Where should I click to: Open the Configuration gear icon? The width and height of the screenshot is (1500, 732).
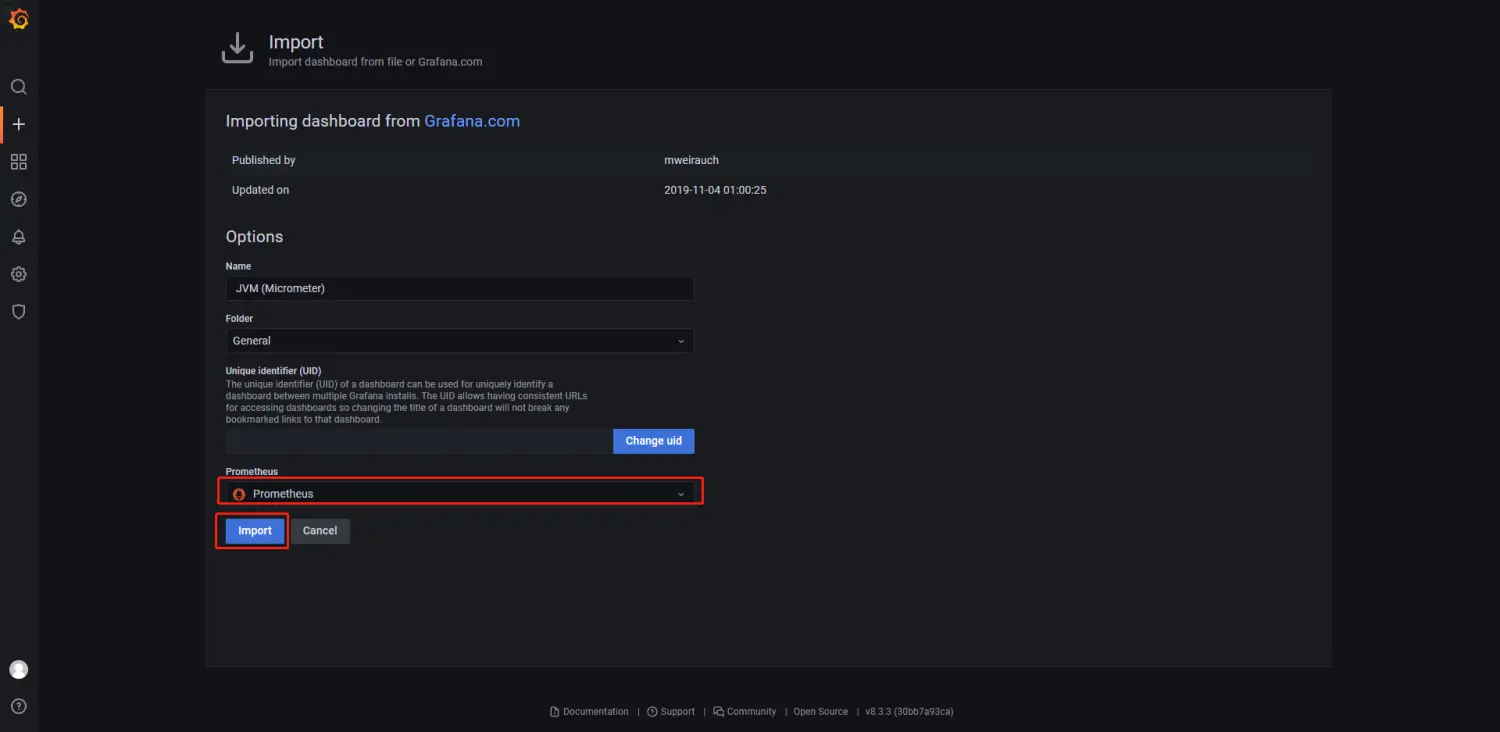pos(18,274)
